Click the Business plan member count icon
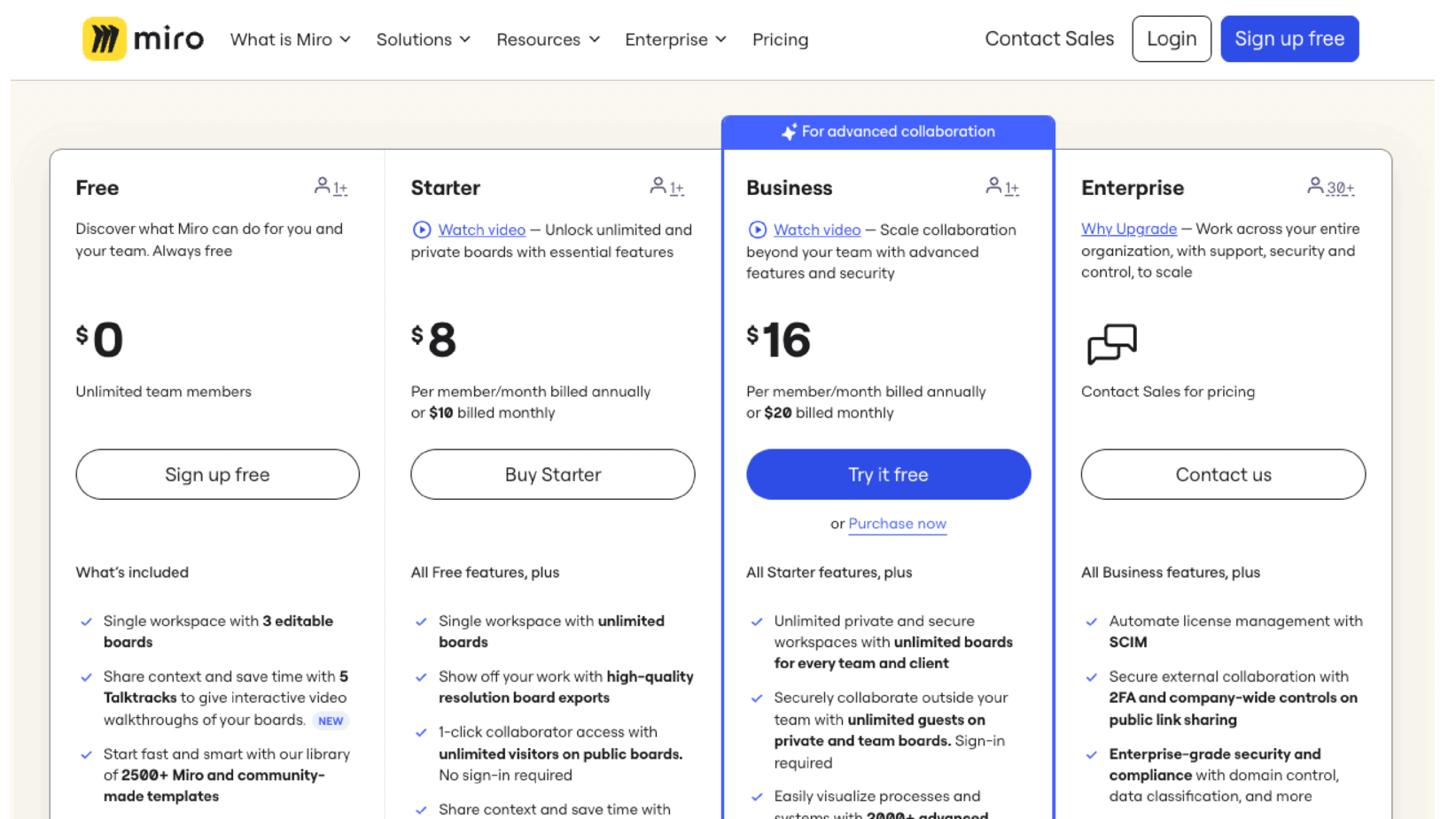The image size is (1456, 819). tap(1001, 187)
